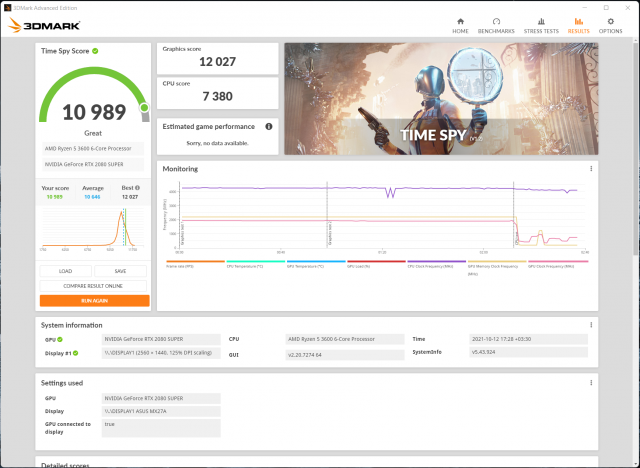Click the Estimated game performance info icon
The width and height of the screenshot is (640, 468).
pos(268,127)
